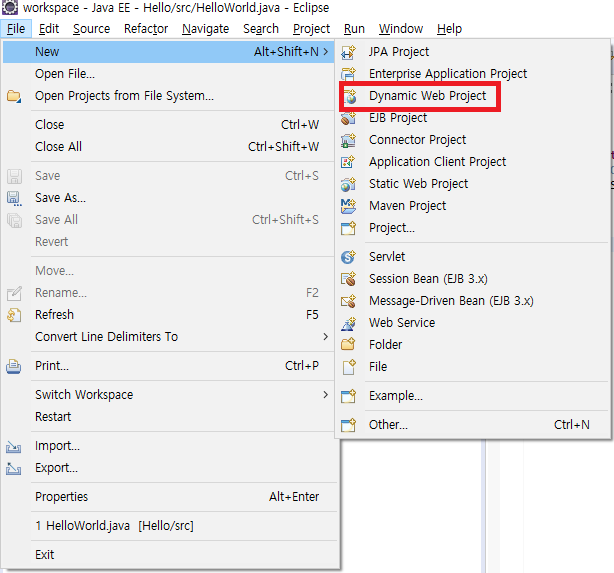
Task: Click the Example... wizard icon
Action: [348, 396]
